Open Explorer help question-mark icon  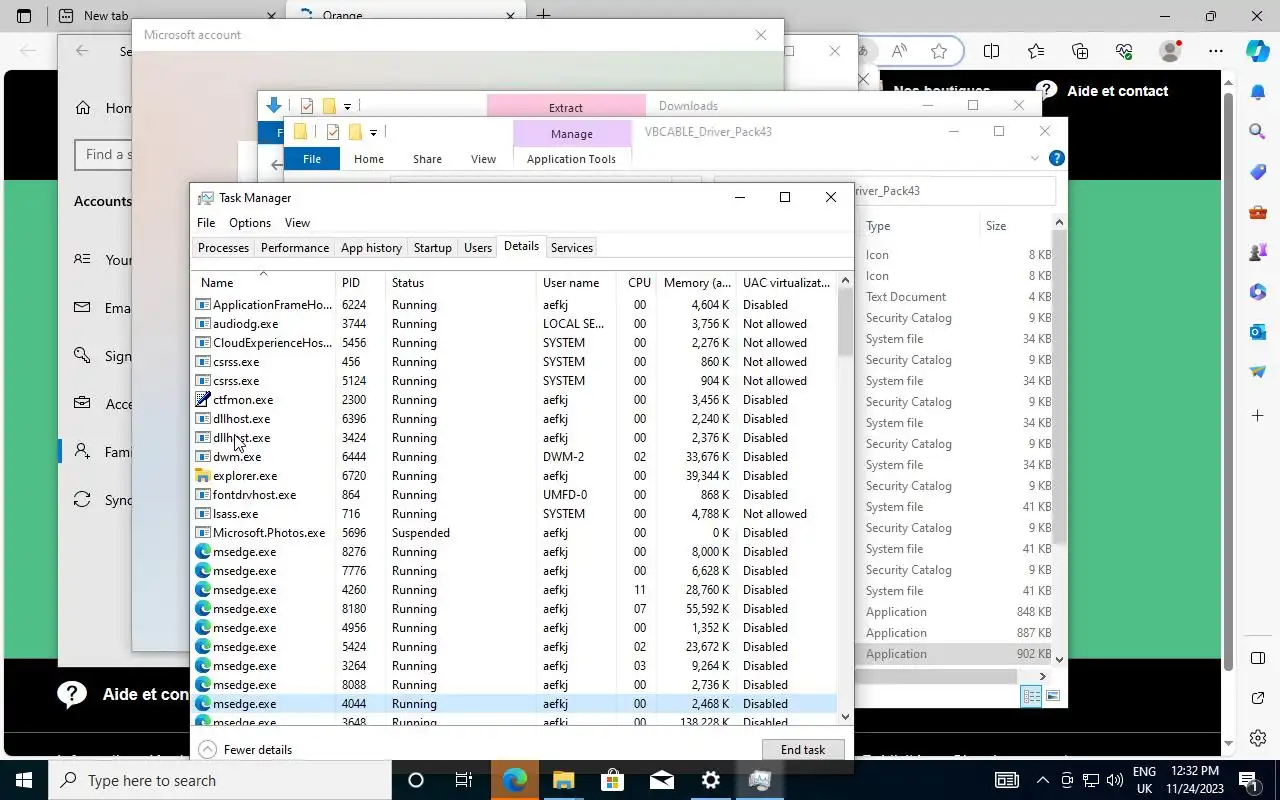click(1056, 158)
